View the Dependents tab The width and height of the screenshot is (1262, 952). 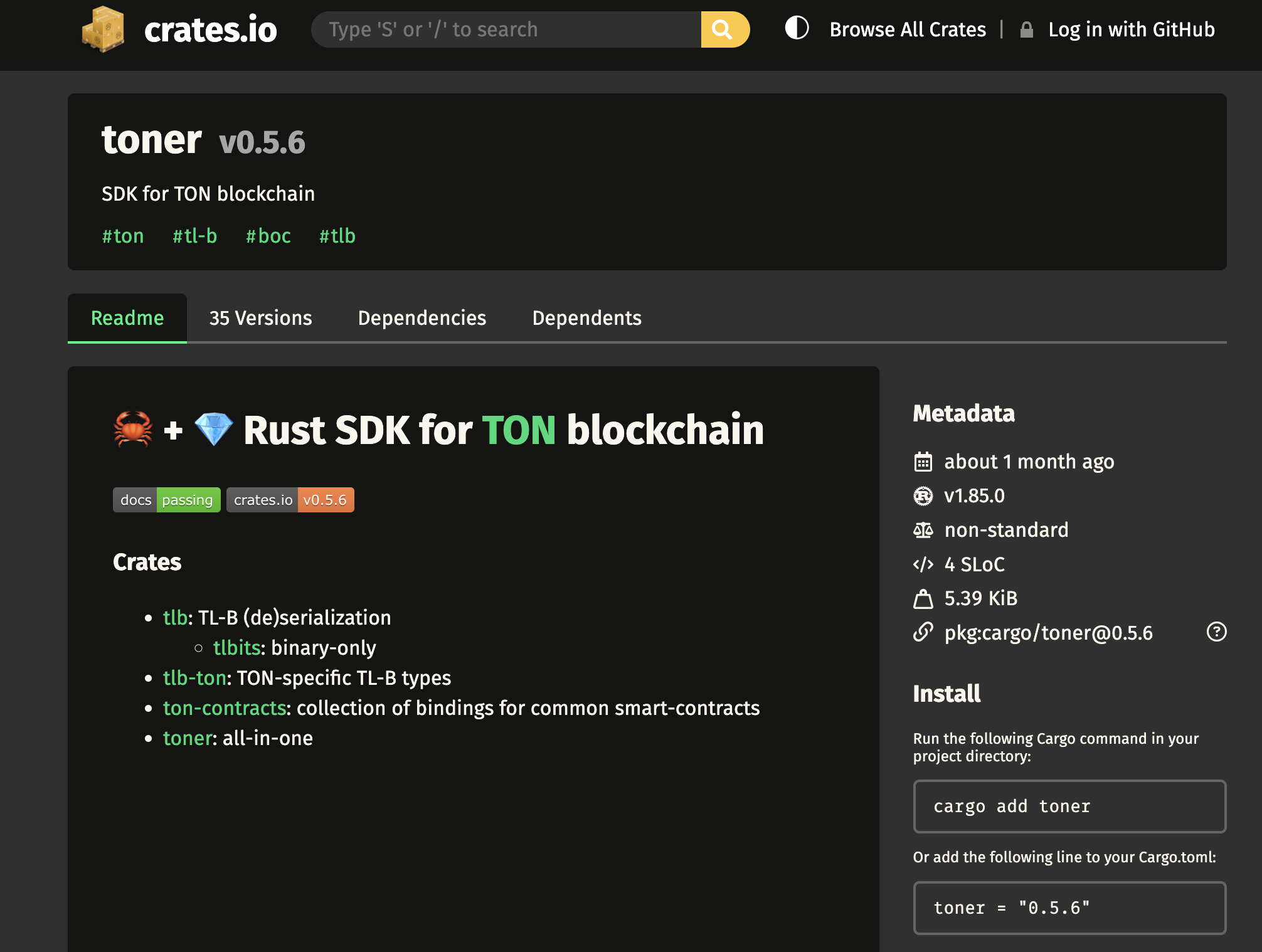point(586,318)
